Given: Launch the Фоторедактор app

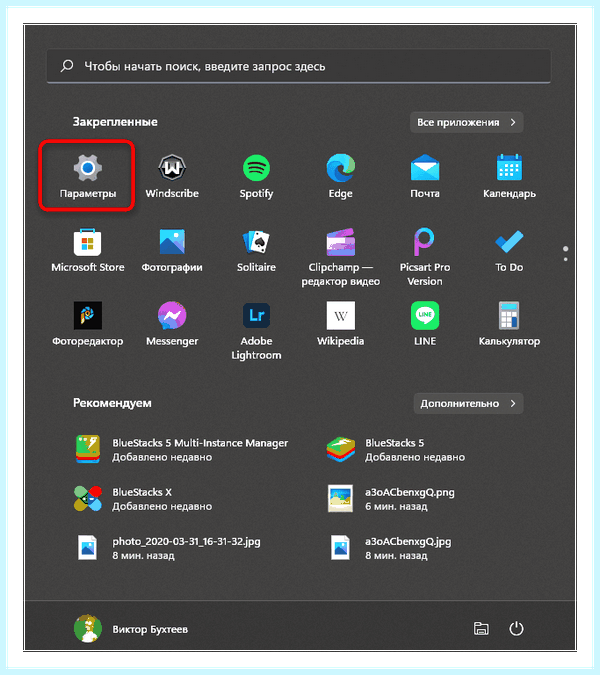Looking at the screenshot, I should (87, 324).
